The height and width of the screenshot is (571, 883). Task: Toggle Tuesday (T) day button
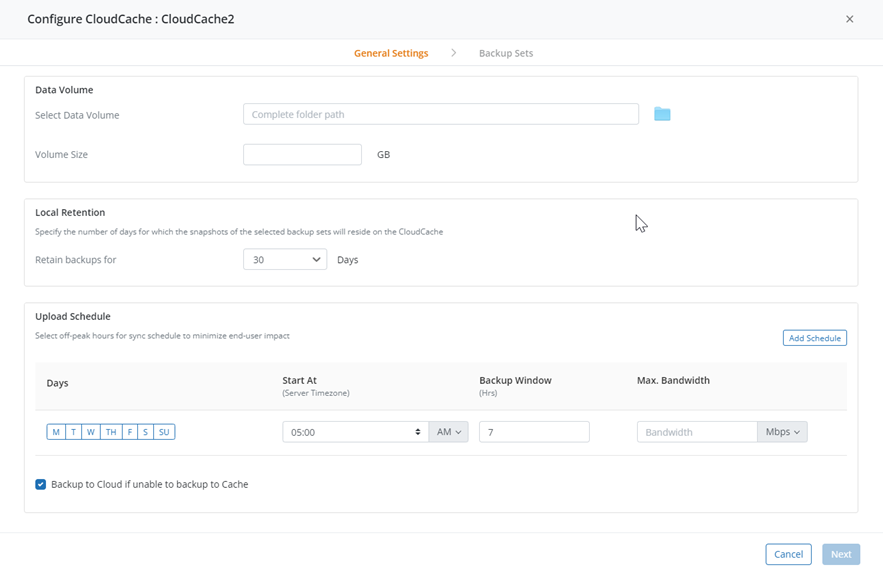click(73, 432)
